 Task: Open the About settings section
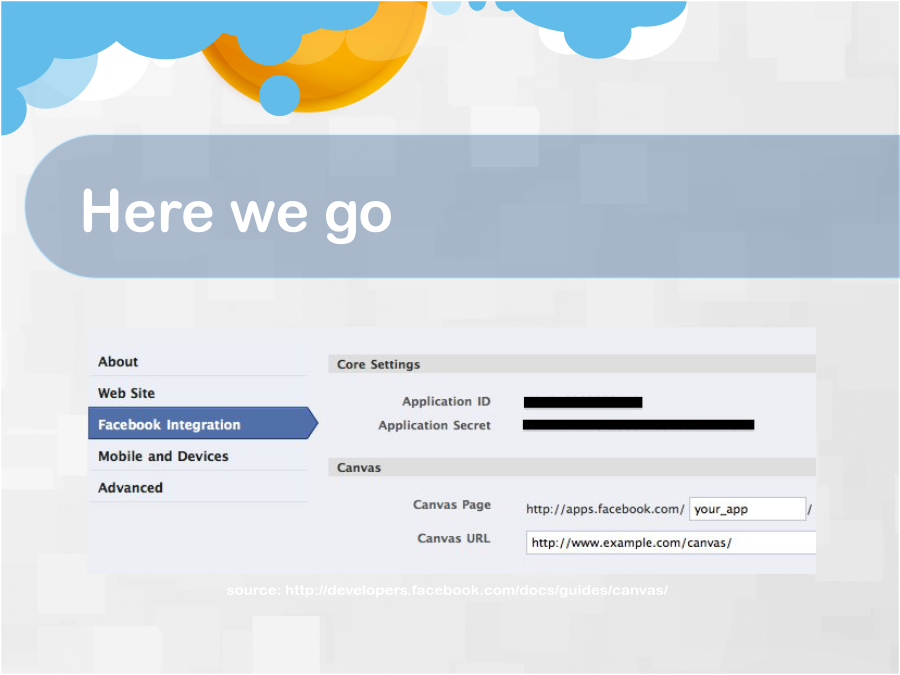click(x=118, y=362)
